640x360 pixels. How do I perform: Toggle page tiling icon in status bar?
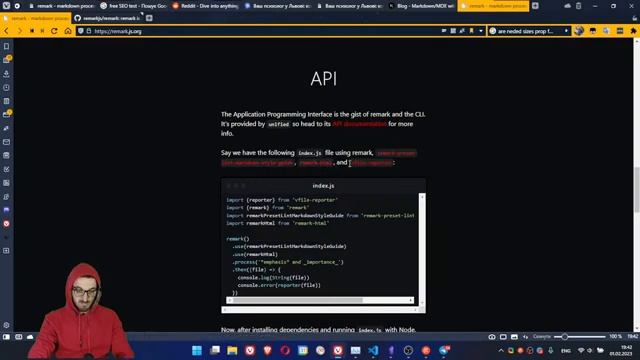click(x=503, y=337)
